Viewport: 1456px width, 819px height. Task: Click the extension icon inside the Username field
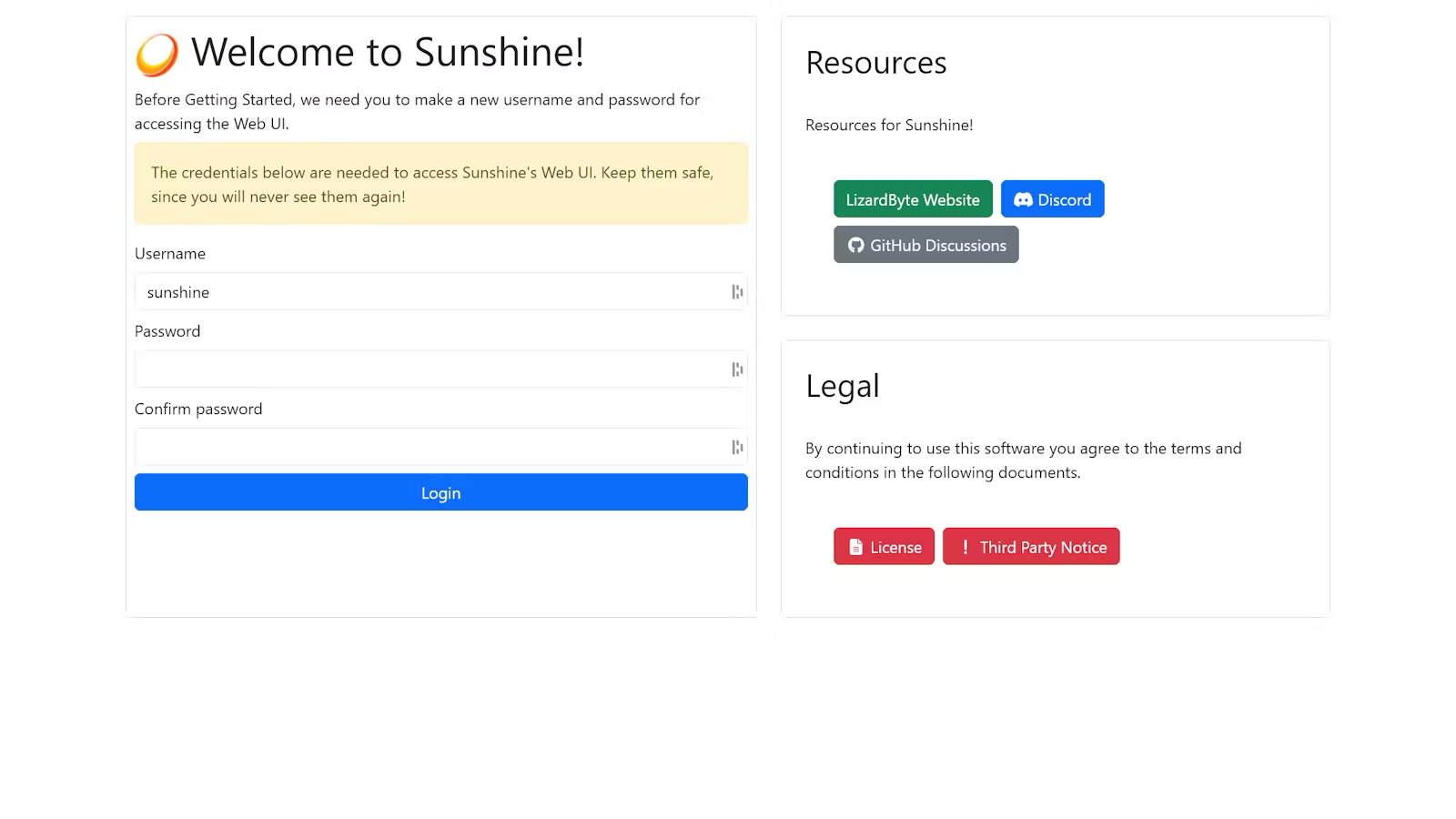click(736, 291)
